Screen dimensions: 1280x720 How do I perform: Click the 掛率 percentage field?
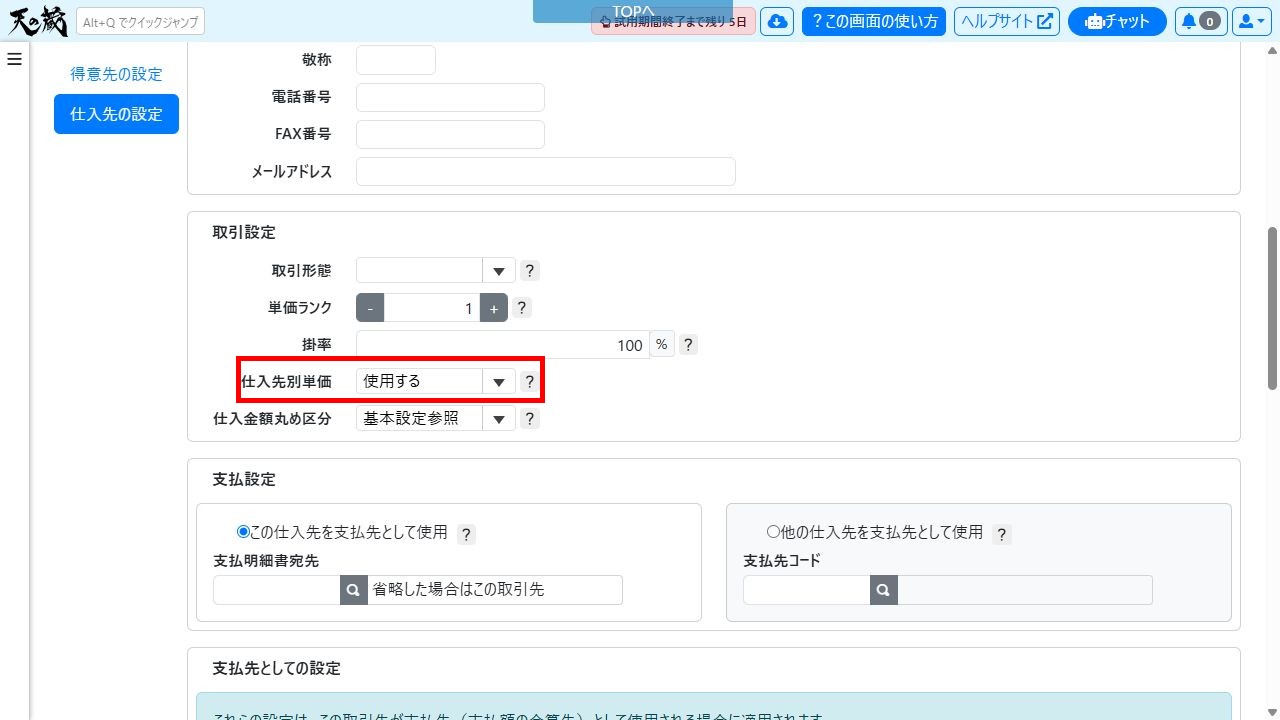[503, 345]
